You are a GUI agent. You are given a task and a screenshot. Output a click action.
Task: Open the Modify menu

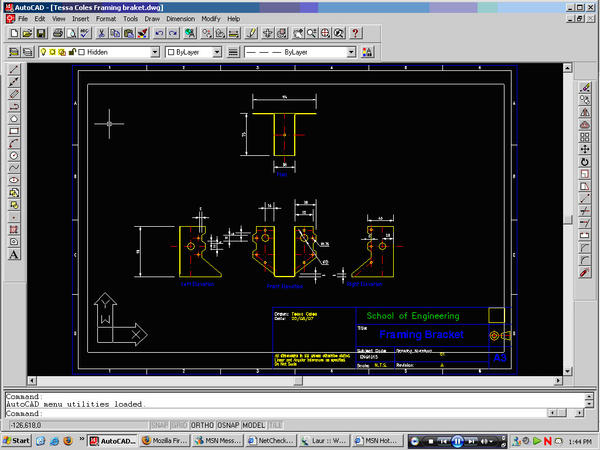(x=211, y=19)
